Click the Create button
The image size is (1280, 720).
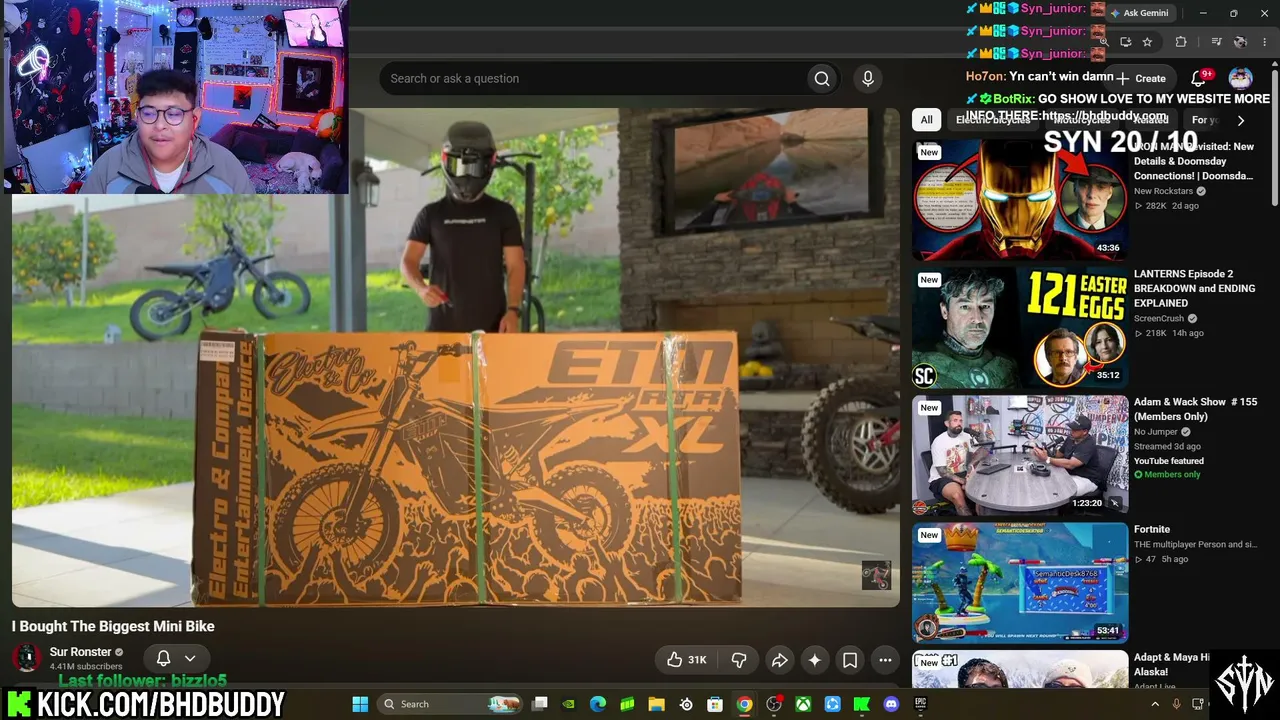(x=1141, y=78)
